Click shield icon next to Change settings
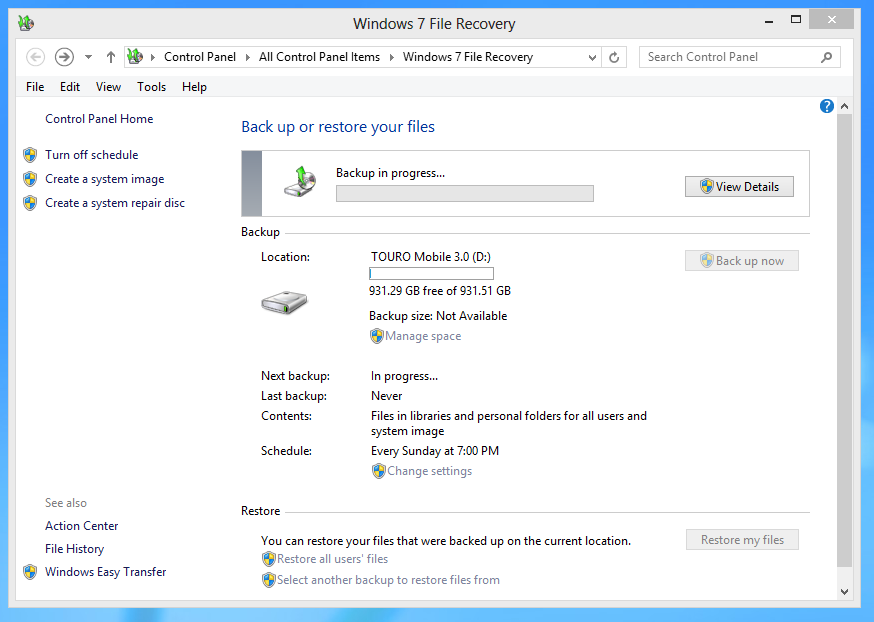The image size is (874, 622). (x=379, y=471)
